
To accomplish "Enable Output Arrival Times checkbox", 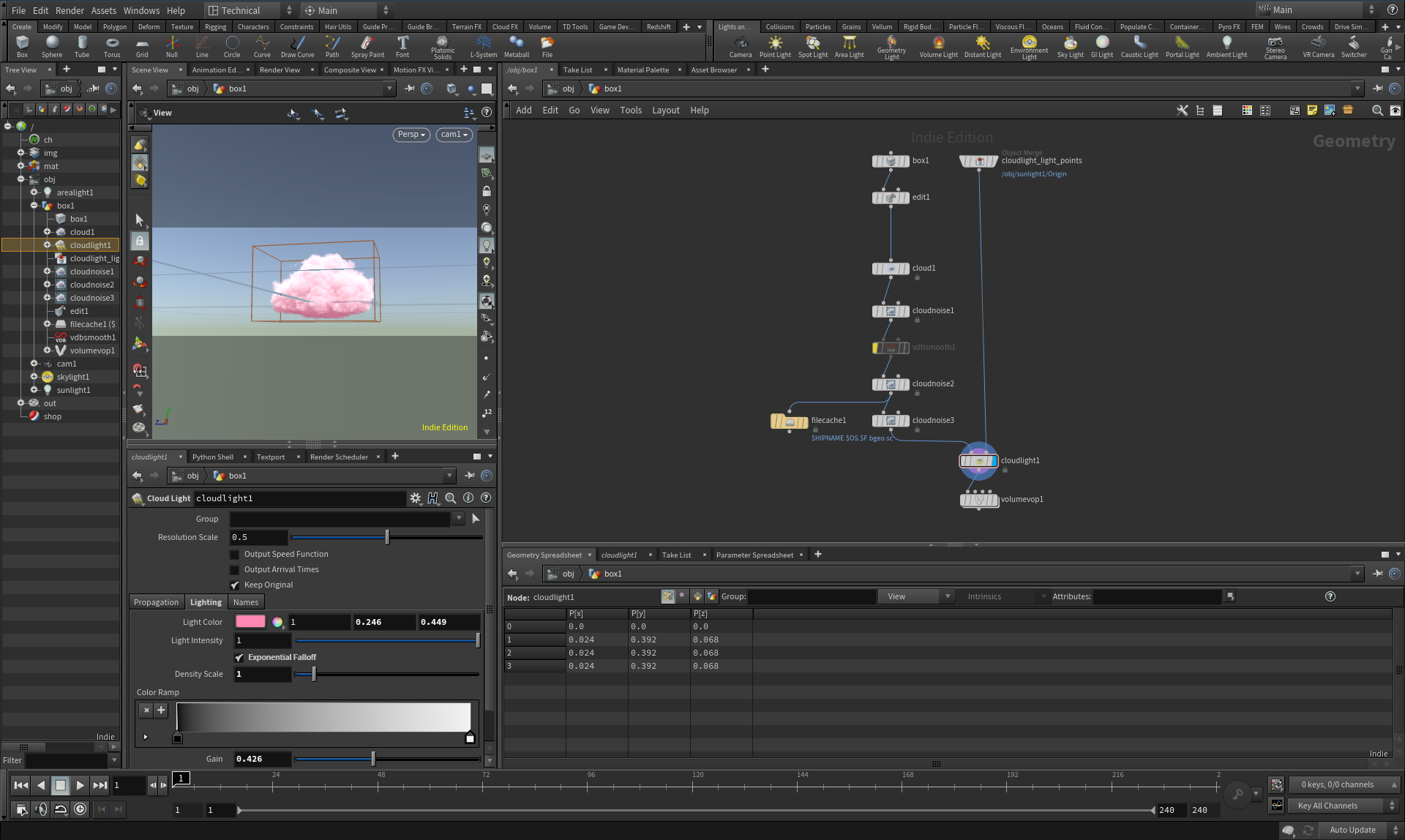I will (x=235, y=570).
